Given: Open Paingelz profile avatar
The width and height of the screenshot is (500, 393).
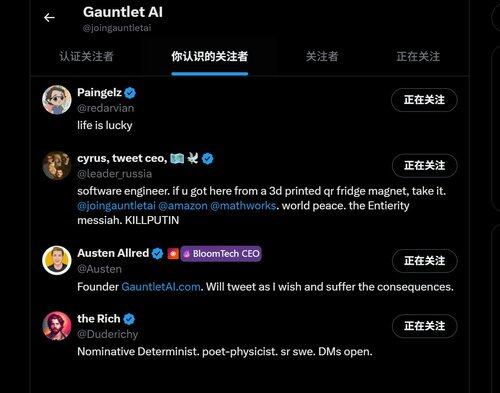Looking at the screenshot, I should tap(57, 100).
